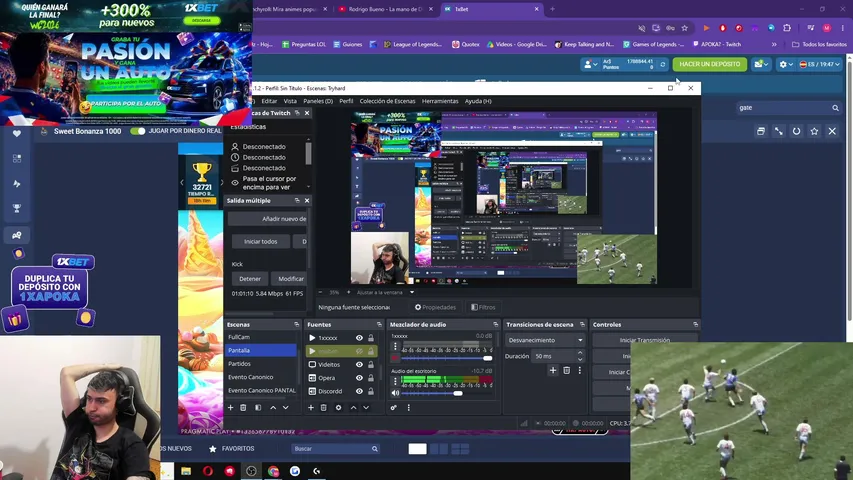Add a new scene with plus icon
The image size is (853, 480).
tap(230, 408)
